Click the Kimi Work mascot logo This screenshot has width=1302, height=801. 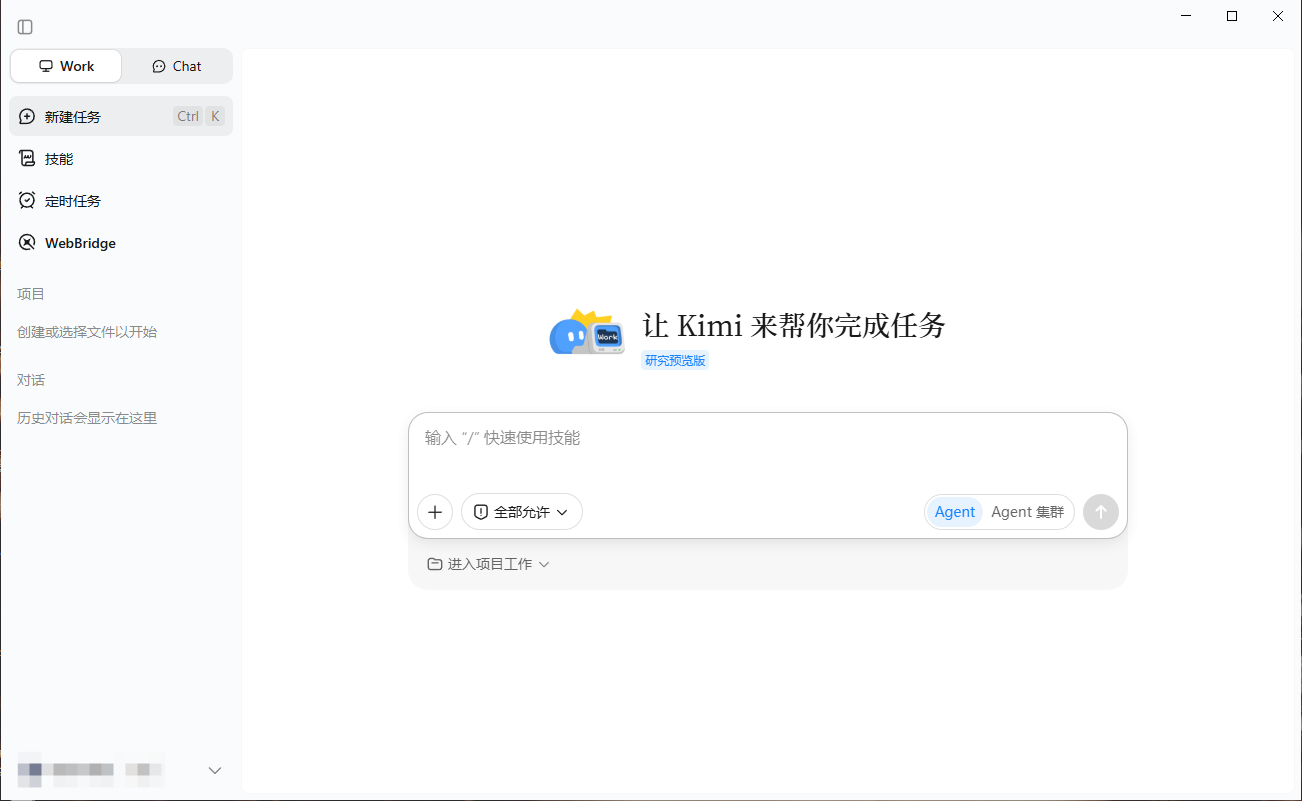(587, 332)
